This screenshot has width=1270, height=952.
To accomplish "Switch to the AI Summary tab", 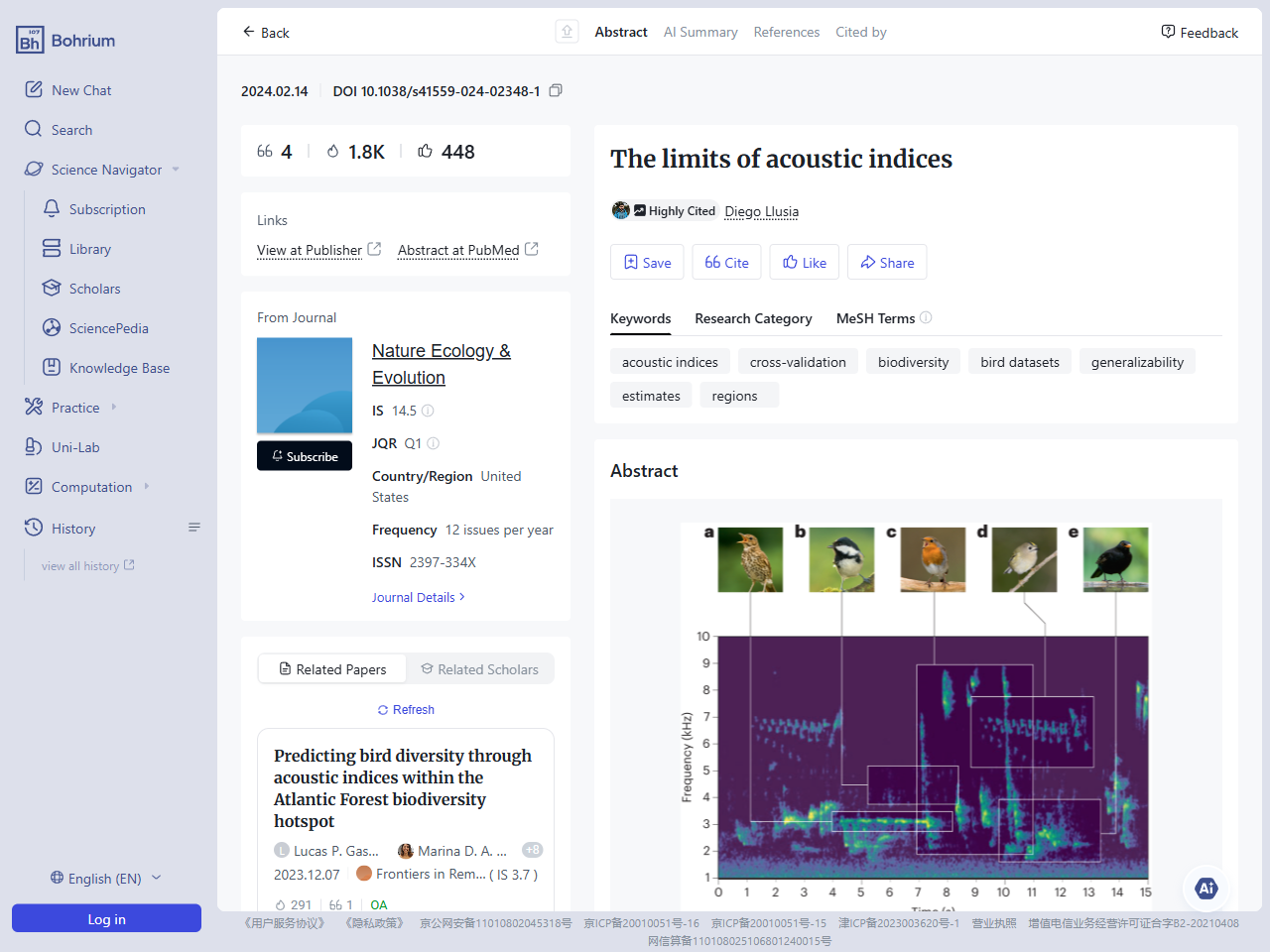I will pyautogui.click(x=700, y=31).
